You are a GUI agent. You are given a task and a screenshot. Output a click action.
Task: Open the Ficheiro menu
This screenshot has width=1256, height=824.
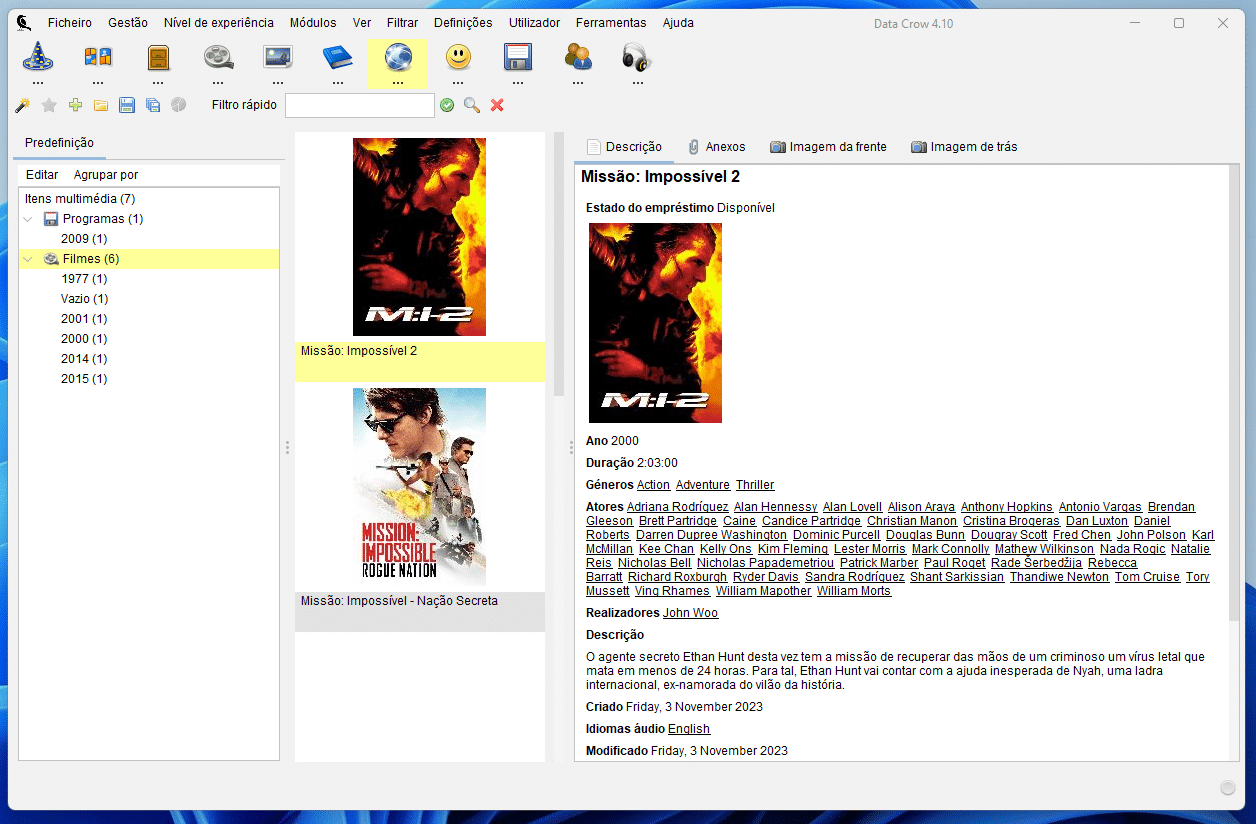pyautogui.click(x=70, y=23)
